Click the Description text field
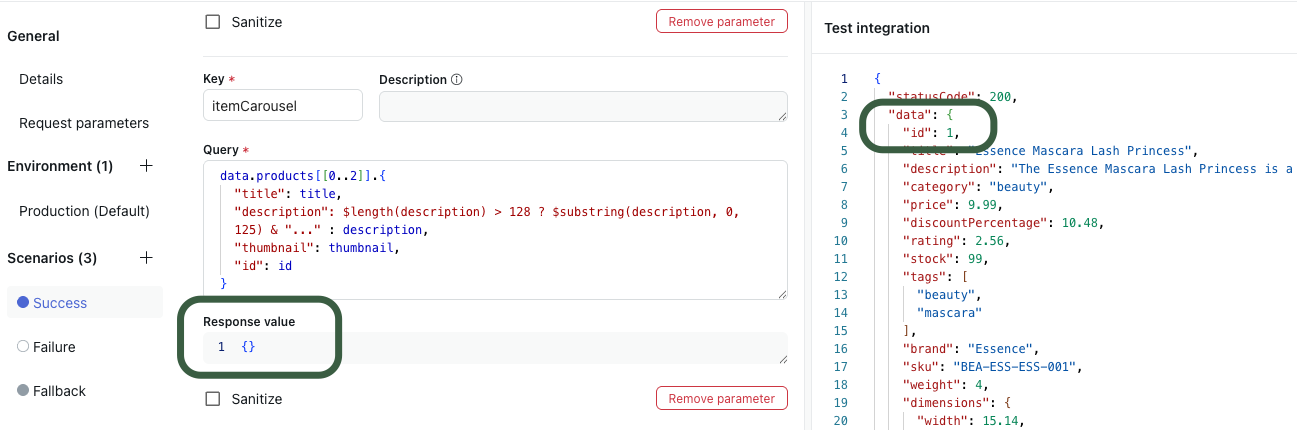This screenshot has height=430, width=1297. pos(582,106)
